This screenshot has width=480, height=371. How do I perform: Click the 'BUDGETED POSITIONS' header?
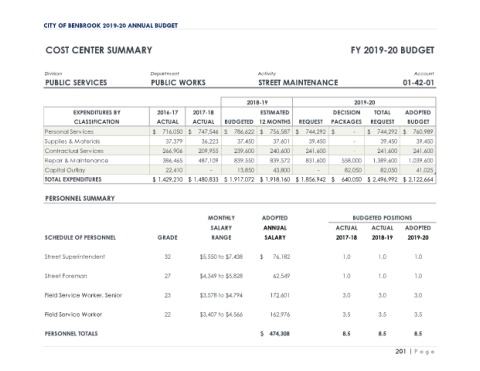click(x=382, y=218)
